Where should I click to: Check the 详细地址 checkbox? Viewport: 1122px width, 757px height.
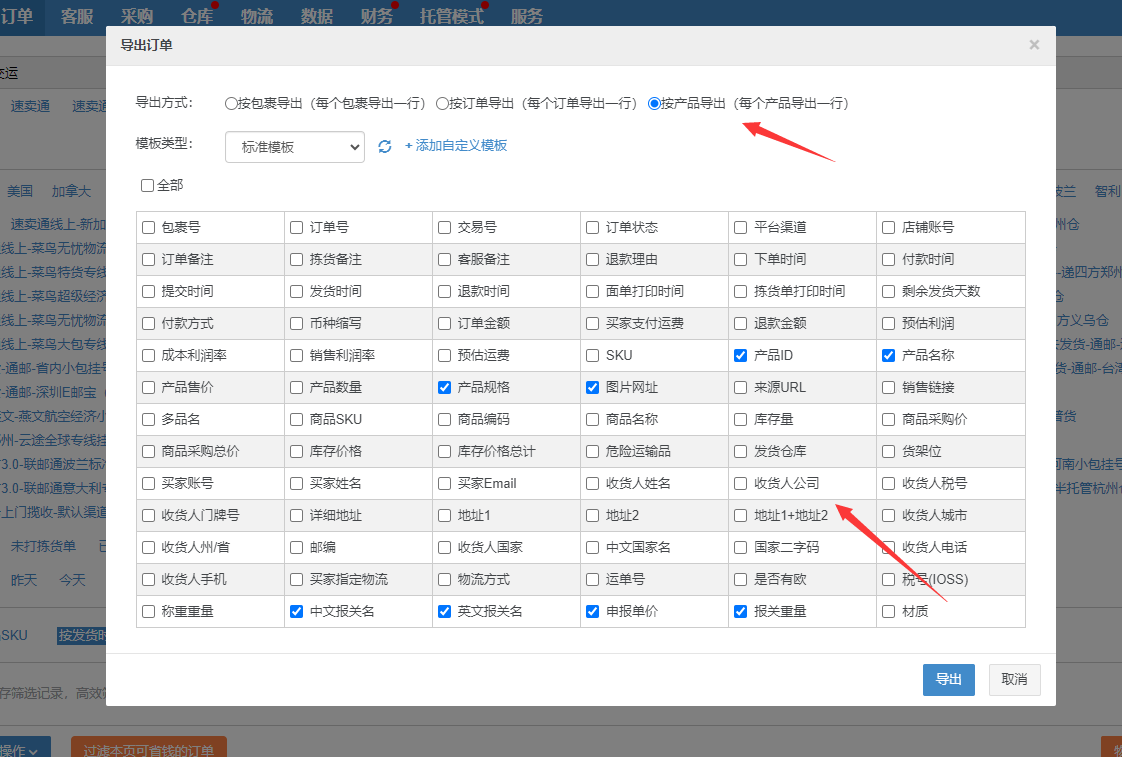tap(296, 516)
